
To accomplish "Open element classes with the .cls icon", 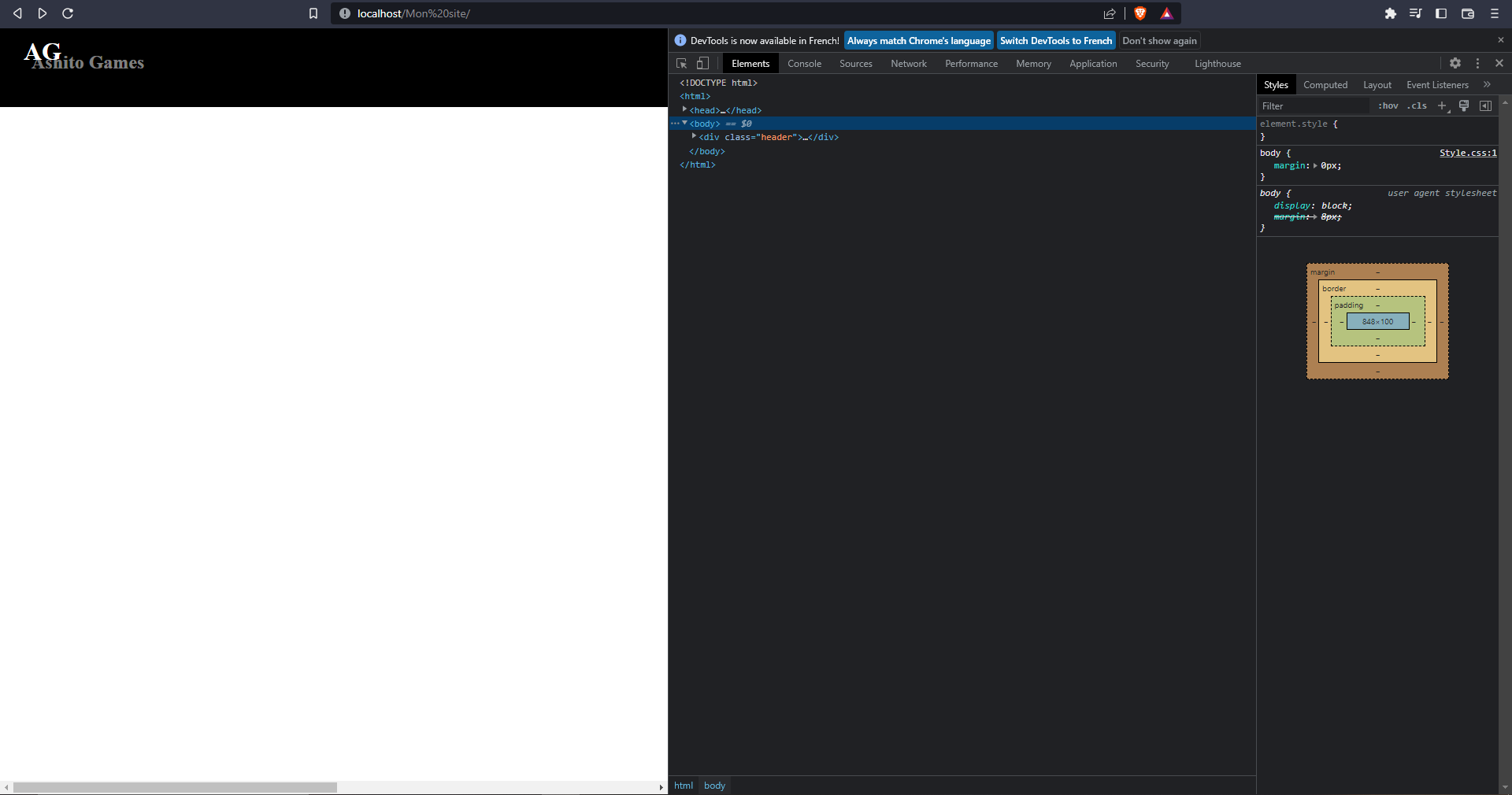I will tap(1416, 105).
